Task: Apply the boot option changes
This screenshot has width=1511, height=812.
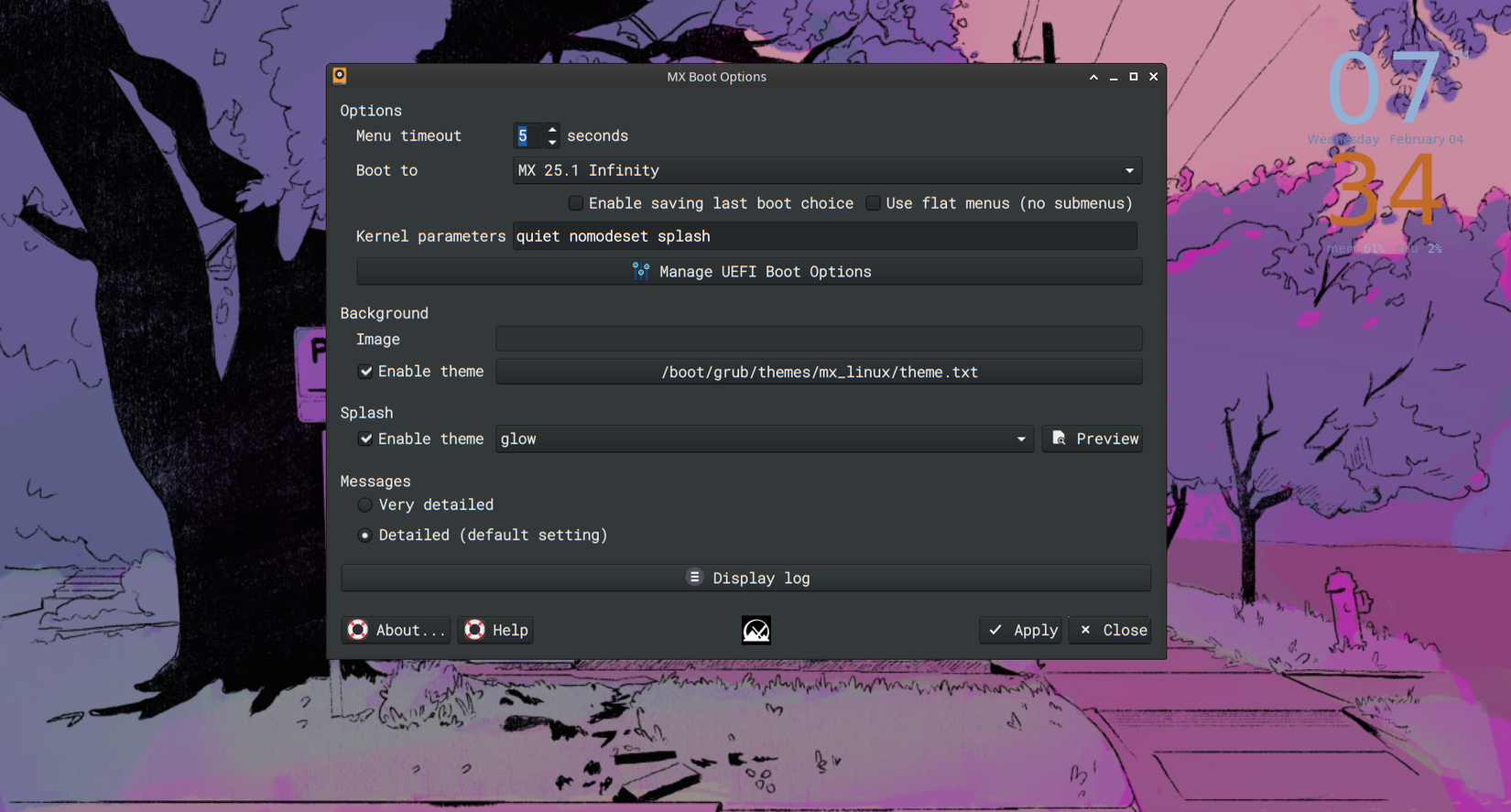Action: click(1021, 630)
